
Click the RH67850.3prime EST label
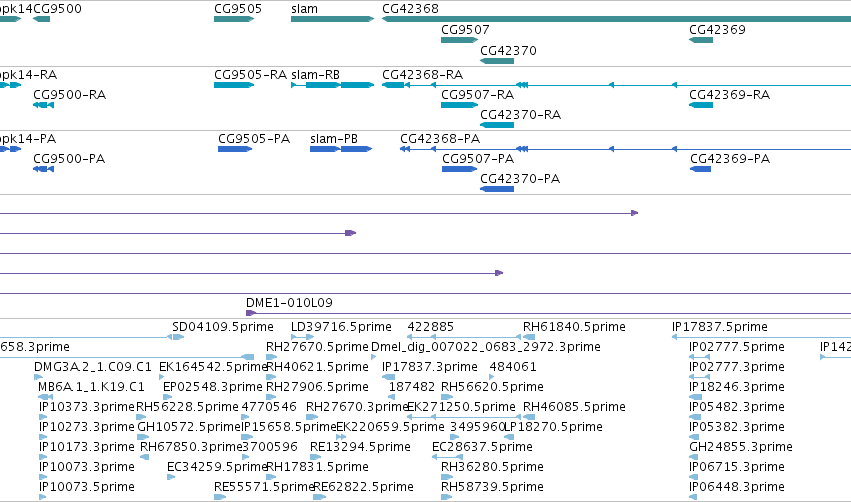coord(191,447)
